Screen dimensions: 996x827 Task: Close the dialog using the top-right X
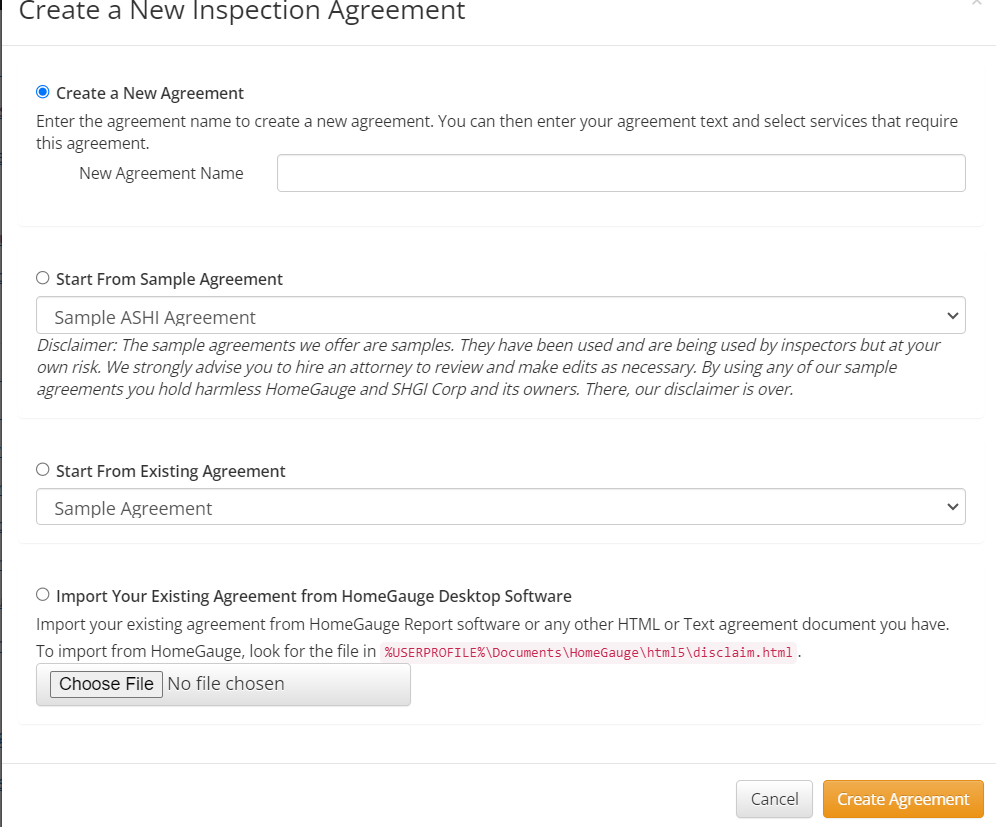coord(977,4)
